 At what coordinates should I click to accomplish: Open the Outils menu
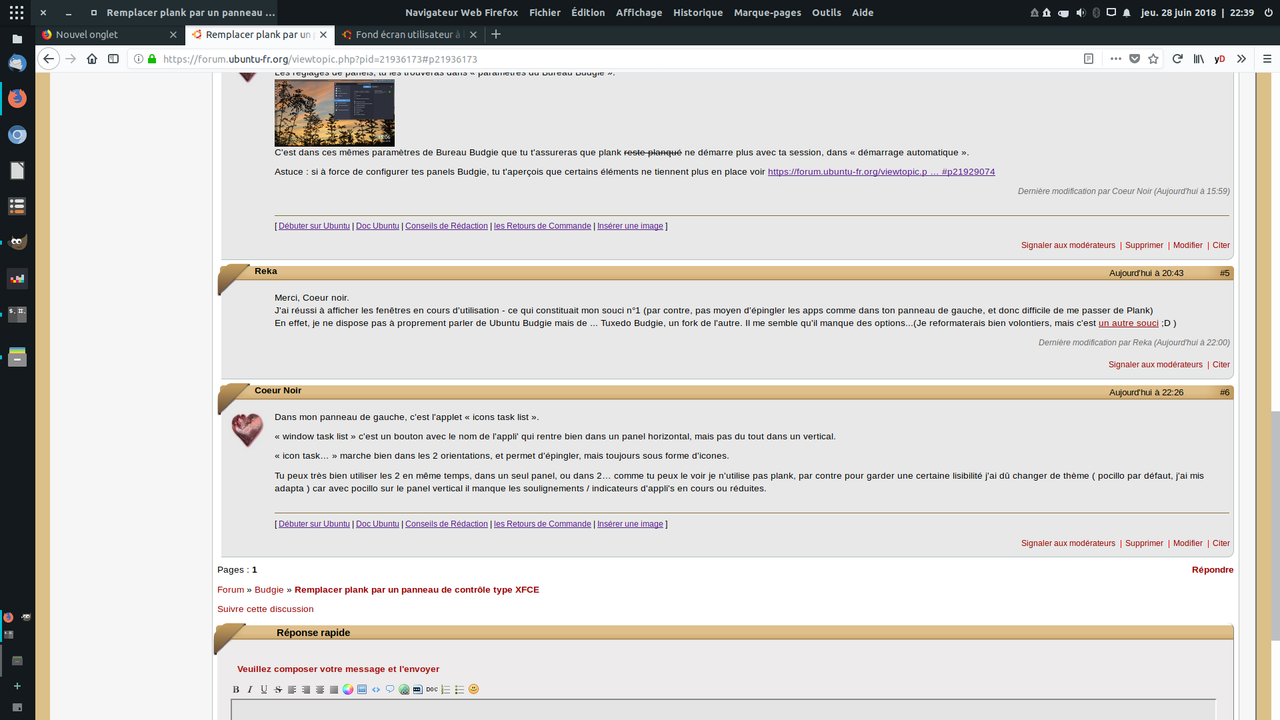pos(826,13)
